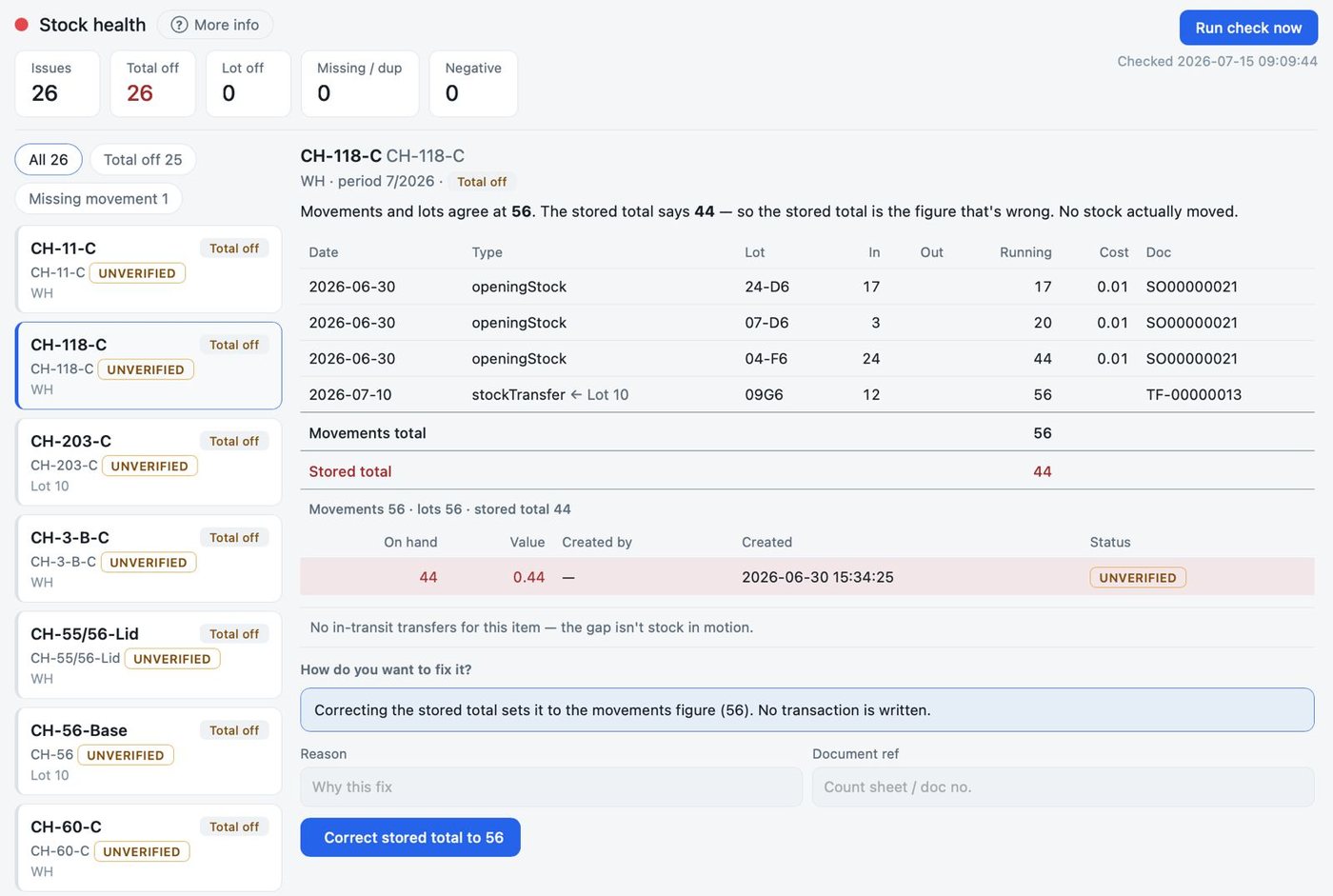Click the red stock health status dot
Viewport: 1333px width, 896px height.
[x=21, y=25]
